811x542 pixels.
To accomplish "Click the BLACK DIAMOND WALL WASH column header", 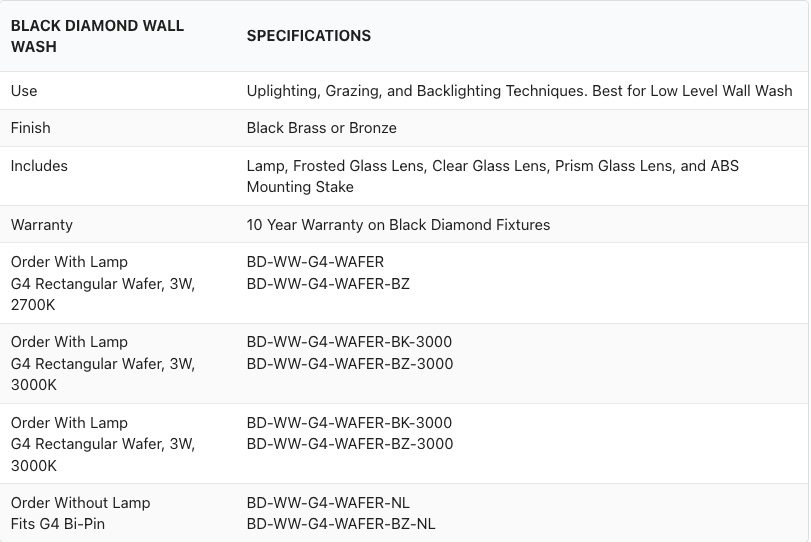I will 97,36.
